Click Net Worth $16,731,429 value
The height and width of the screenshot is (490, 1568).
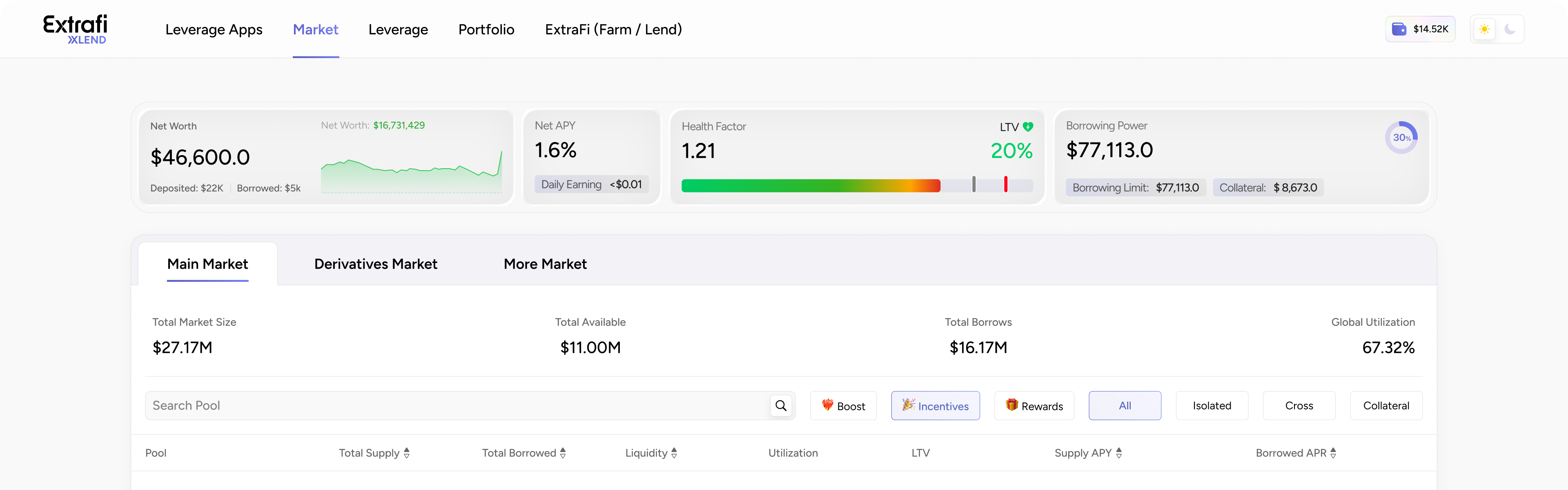pyautogui.click(x=399, y=125)
